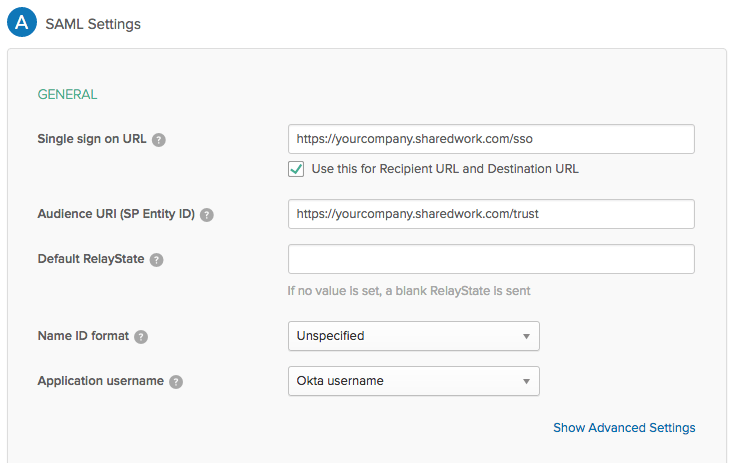This screenshot has height=463, width=735.
Task: Click the GENERAL section heading
Action: (x=67, y=94)
